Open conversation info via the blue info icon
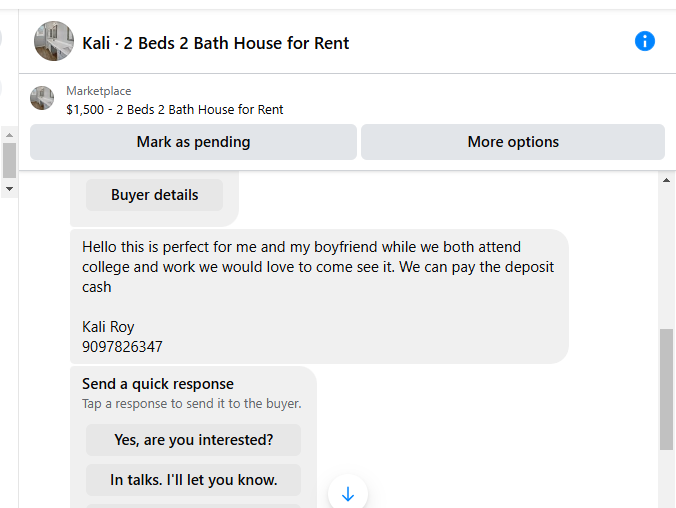 click(645, 41)
